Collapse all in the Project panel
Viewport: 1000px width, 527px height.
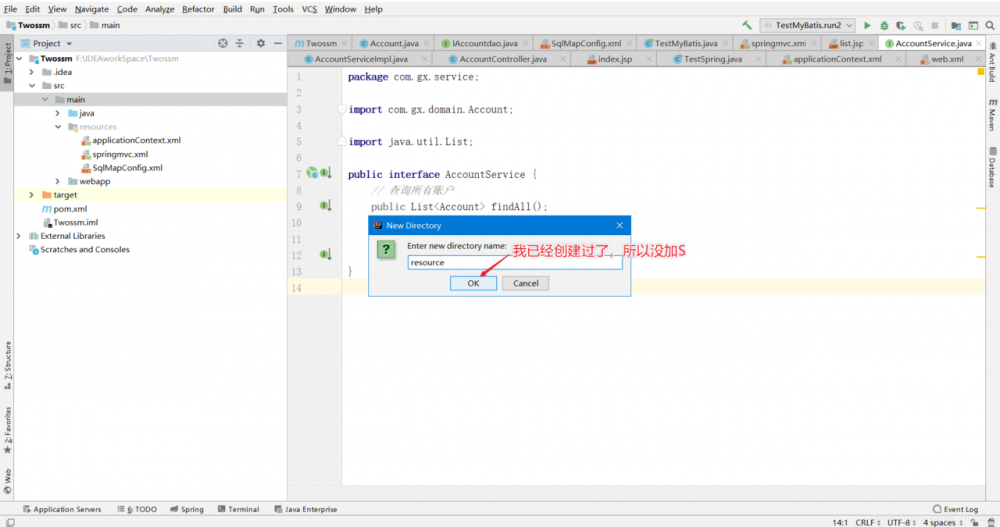pyautogui.click(x=240, y=44)
